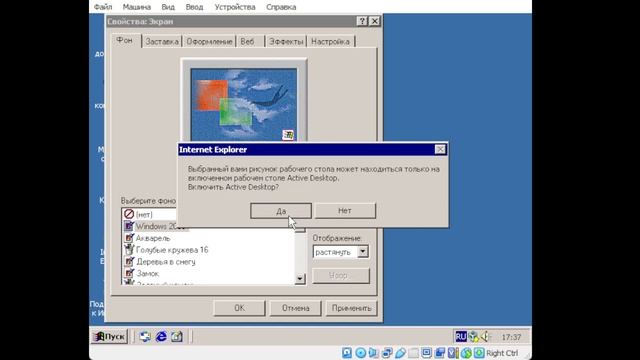
Task: Open the Справка menu
Action: [x=281, y=7]
